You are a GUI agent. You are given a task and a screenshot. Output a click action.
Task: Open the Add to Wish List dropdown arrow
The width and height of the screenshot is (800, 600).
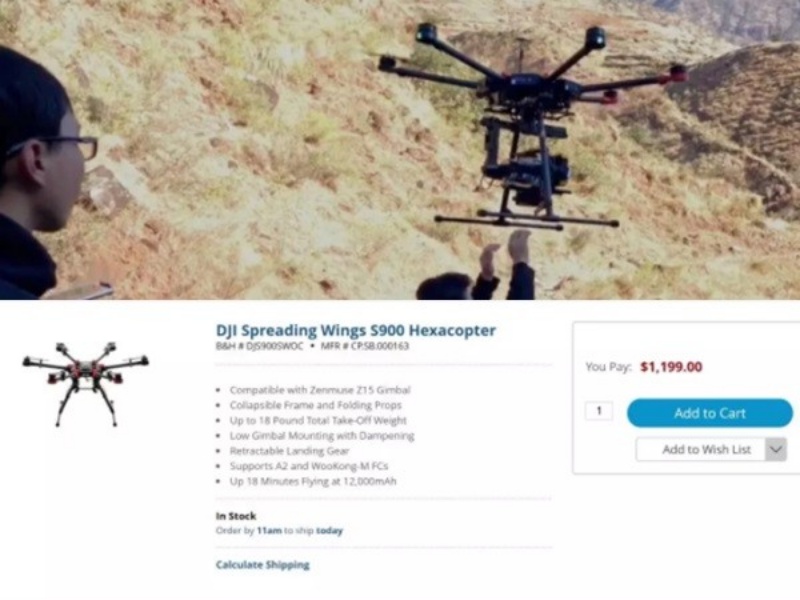pyautogui.click(x=776, y=449)
